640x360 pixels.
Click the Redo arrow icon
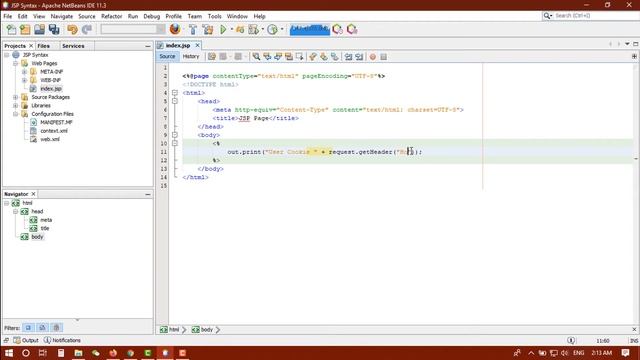coord(87,29)
